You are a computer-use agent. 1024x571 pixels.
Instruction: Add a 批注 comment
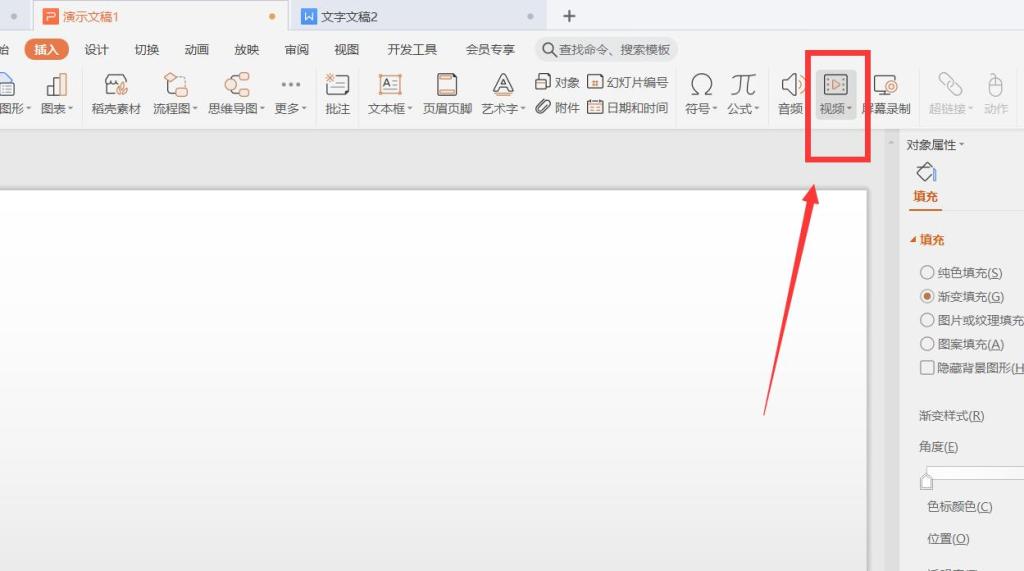click(x=338, y=94)
